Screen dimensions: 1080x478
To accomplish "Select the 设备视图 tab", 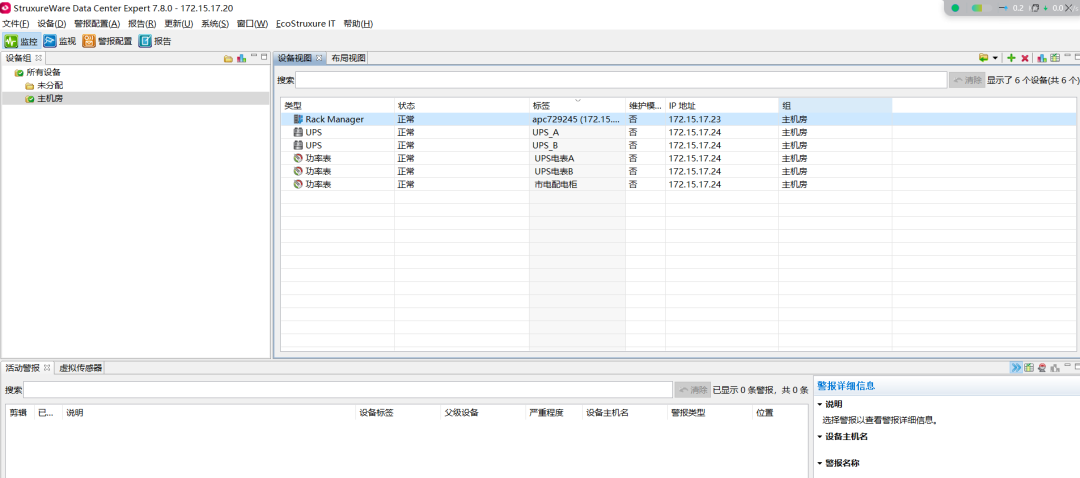I will tap(294, 59).
